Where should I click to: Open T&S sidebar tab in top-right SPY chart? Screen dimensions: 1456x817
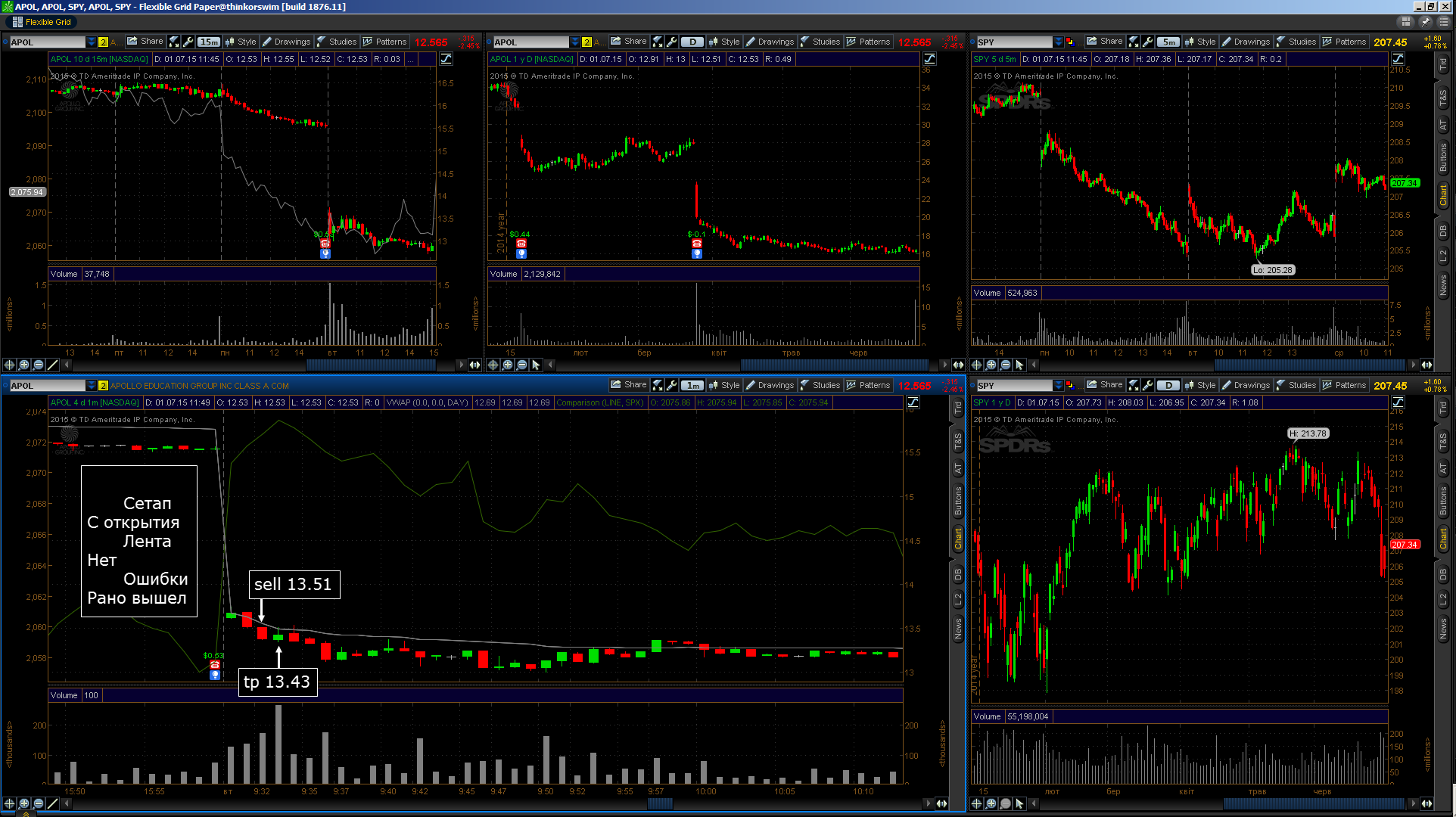click(x=1443, y=98)
